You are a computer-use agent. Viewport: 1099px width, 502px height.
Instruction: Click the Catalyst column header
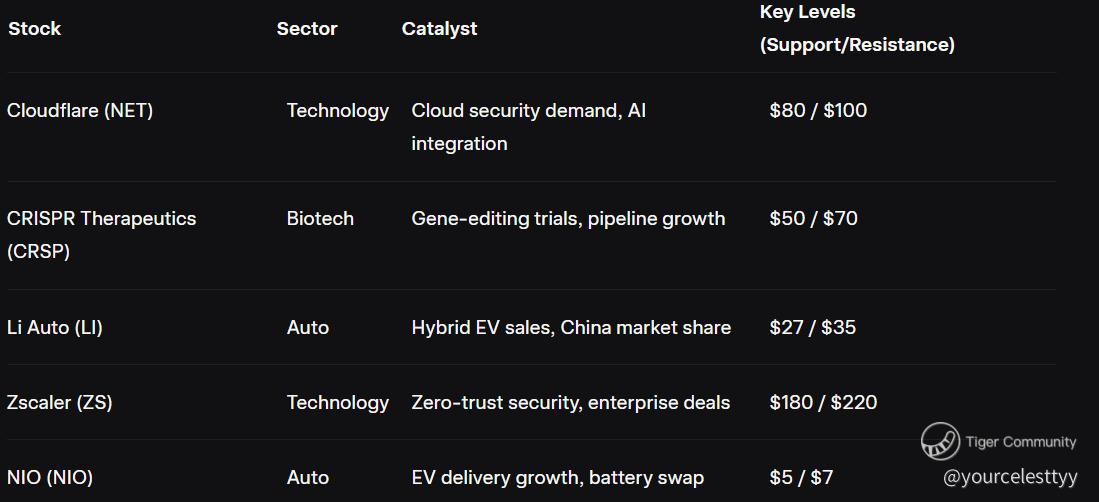click(439, 29)
